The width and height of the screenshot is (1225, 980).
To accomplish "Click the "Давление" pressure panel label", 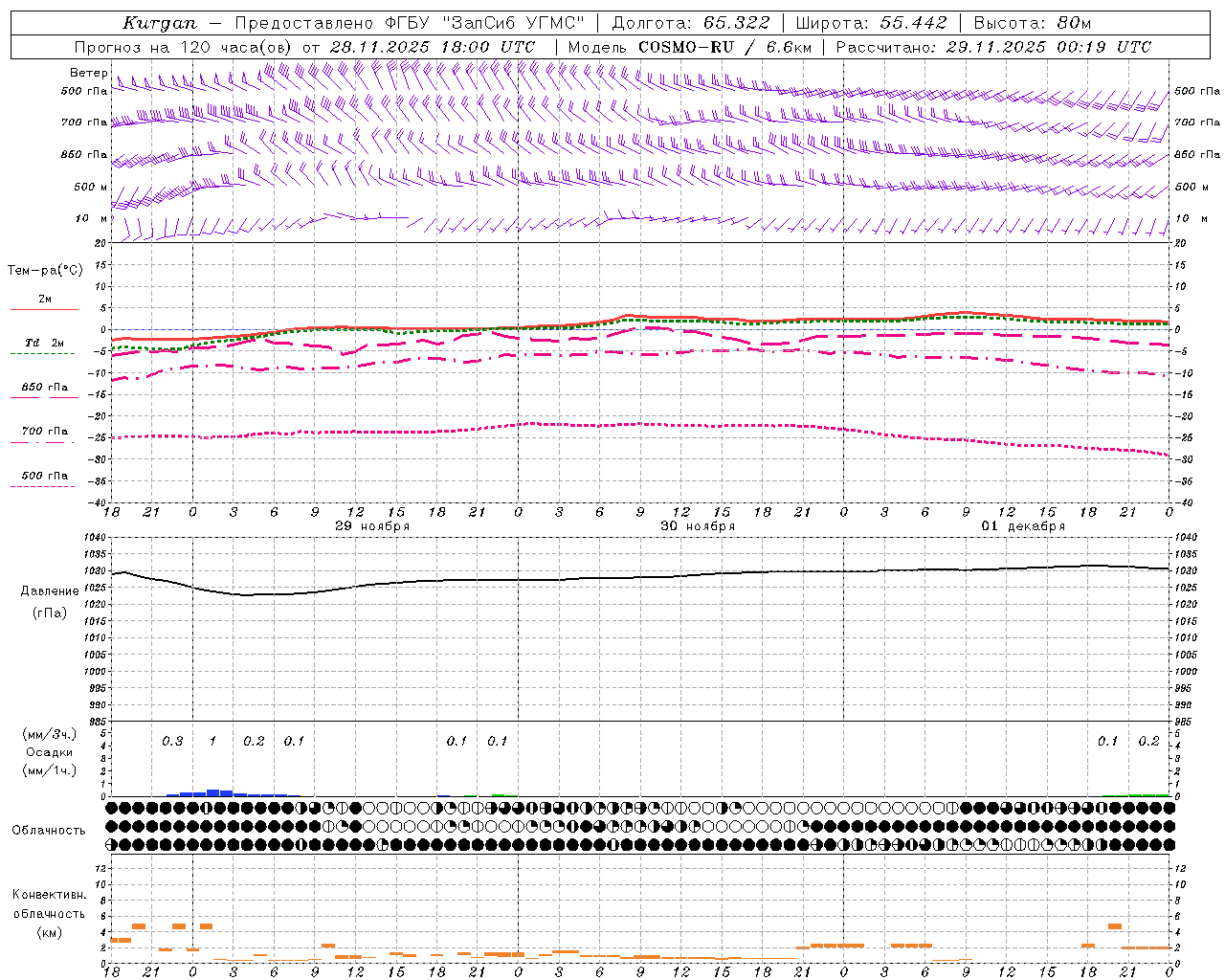I will (x=50, y=591).
